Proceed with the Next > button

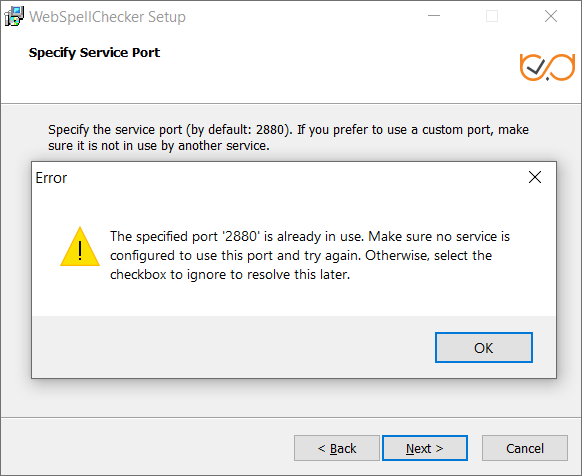click(425, 448)
